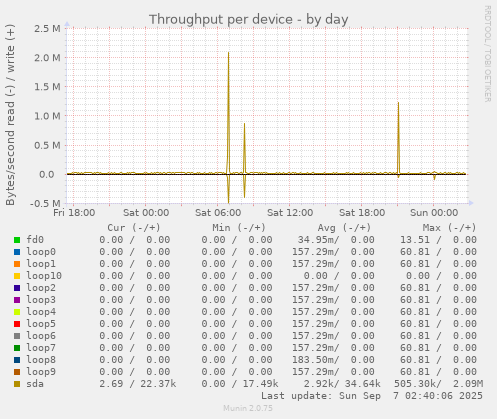Image resolution: width=497 pixels, height=419 pixels.
Task: Select the 'sda' device label
Action: coord(35,384)
